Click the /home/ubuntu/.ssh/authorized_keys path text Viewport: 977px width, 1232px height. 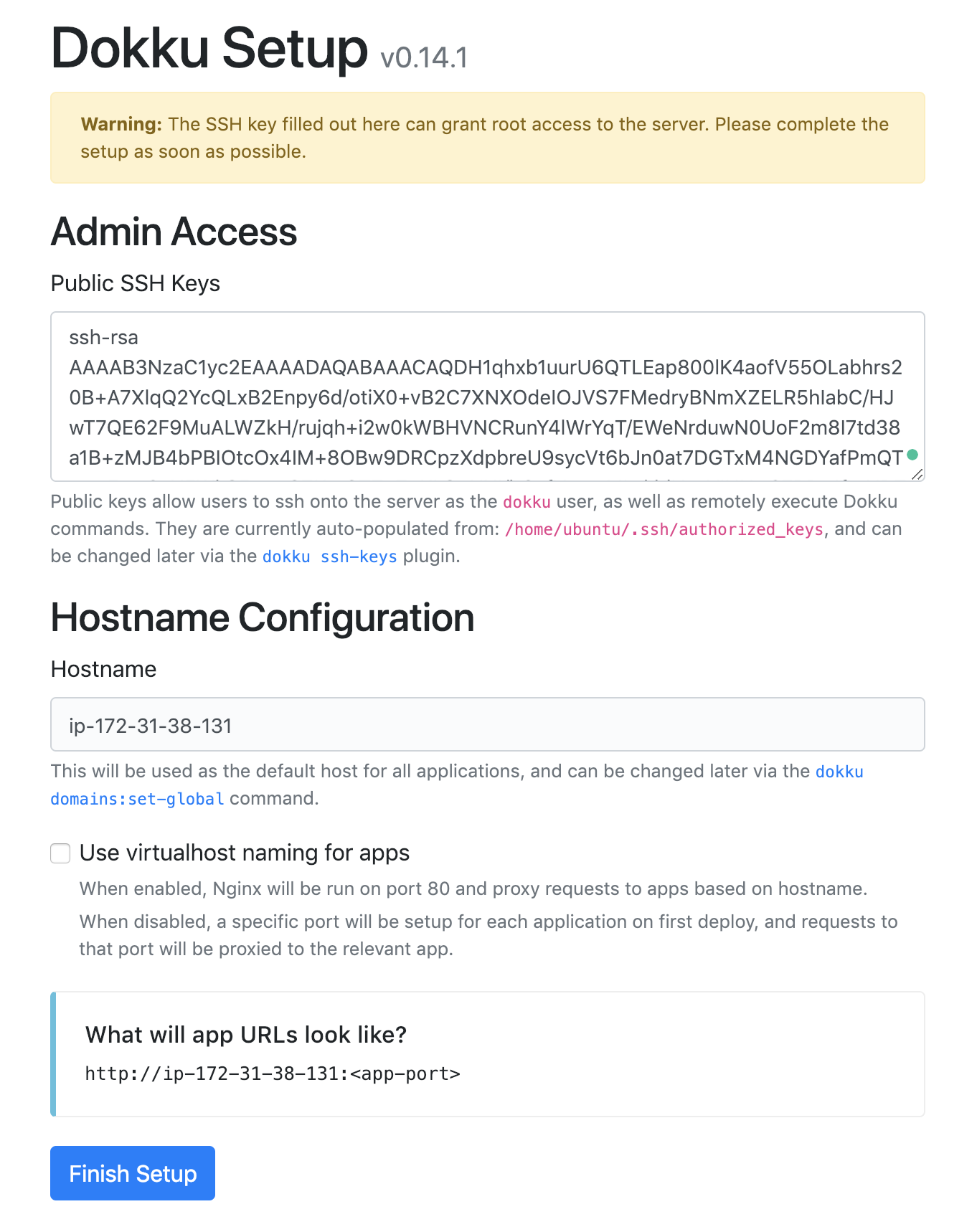point(664,530)
